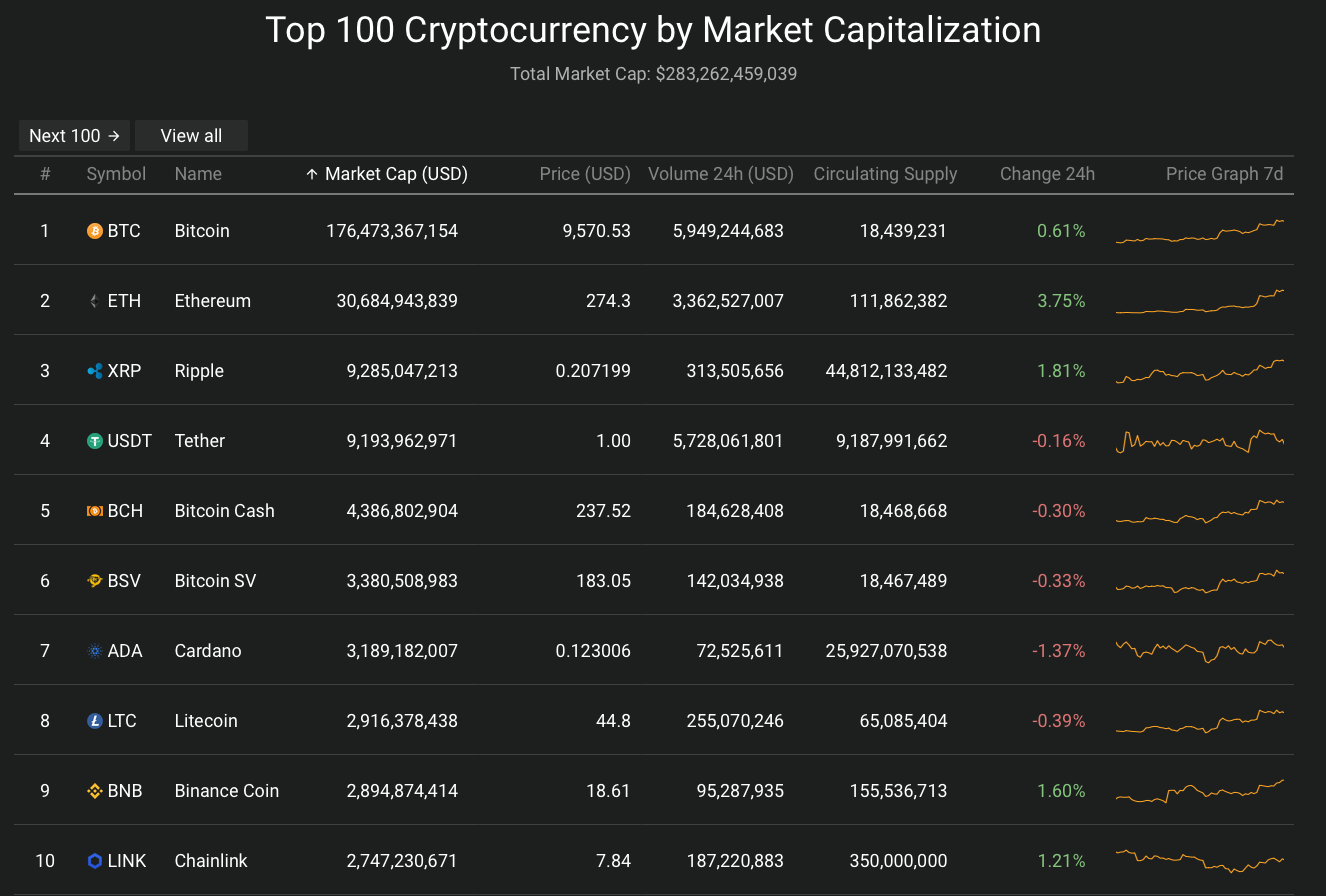This screenshot has width=1326, height=896.
Task: Click the Bitcoin SV BSV coin icon
Action: [x=95, y=581]
